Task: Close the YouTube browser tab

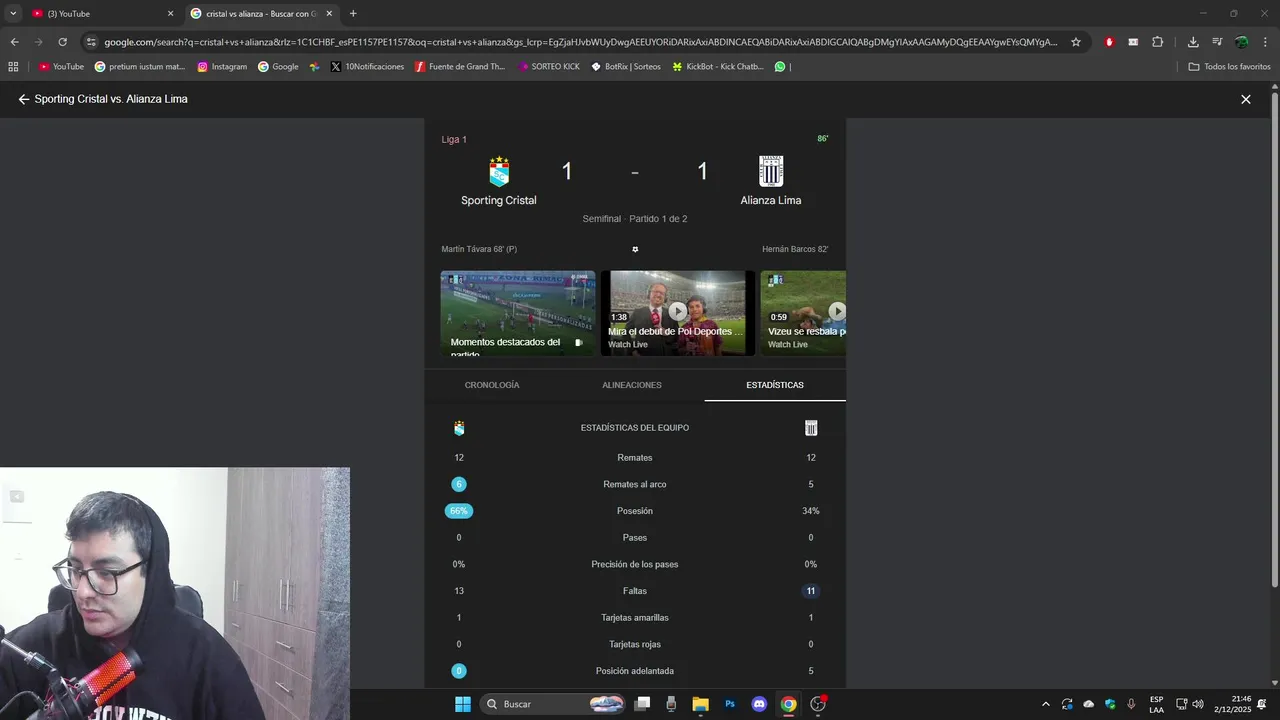Action: 170,14
